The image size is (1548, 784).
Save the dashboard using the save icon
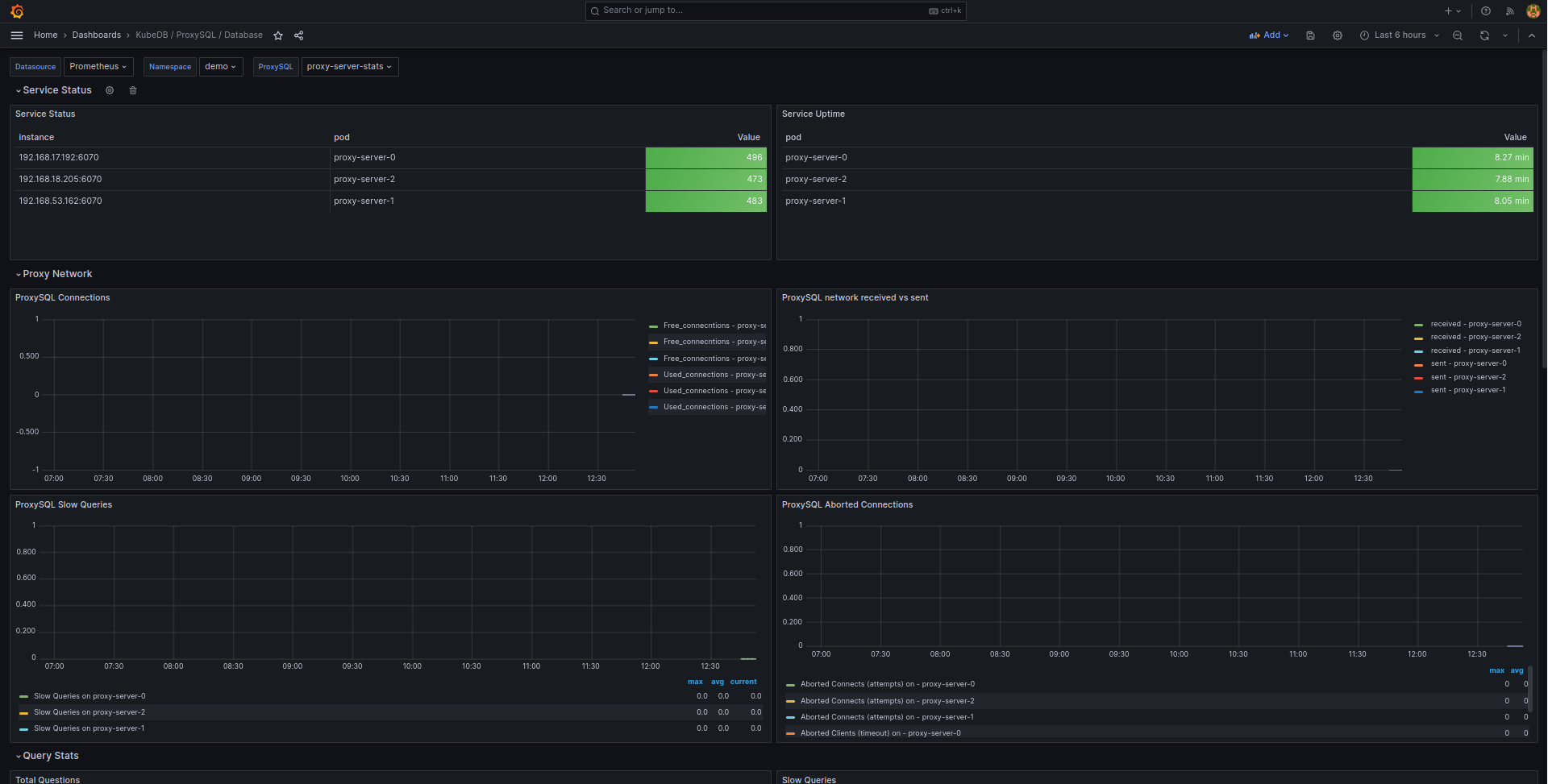click(x=1310, y=35)
